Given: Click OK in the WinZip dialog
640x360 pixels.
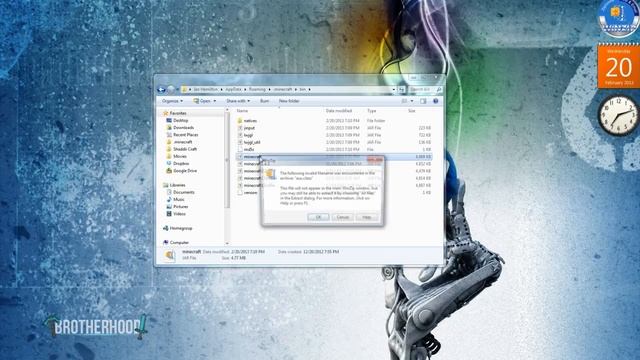Looking at the screenshot, I should pyautogui.click(x=318, y=217).
